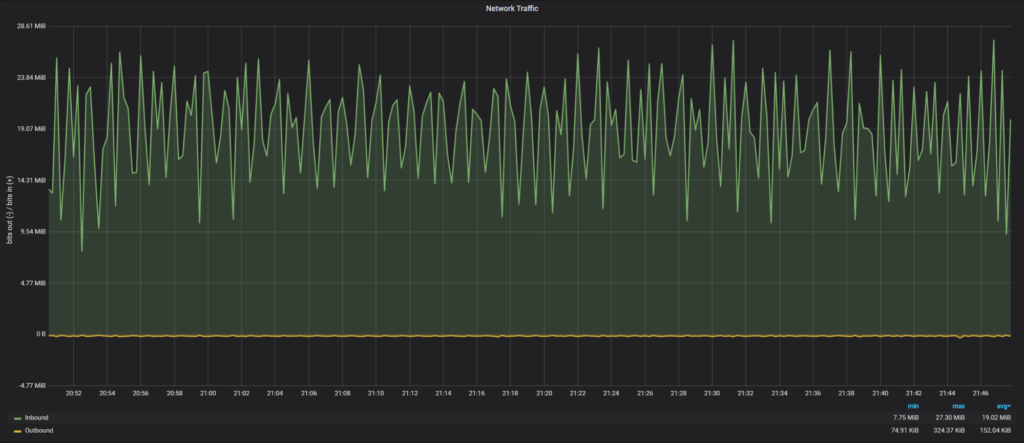Click Outbound avg value 152.04 KiB

point(995,430)
